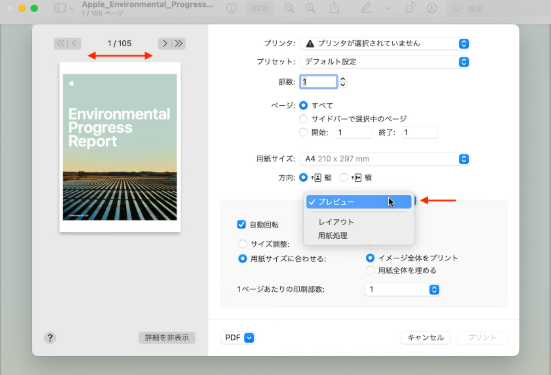Focus the 部数 copies input field

tap(318, 82)
